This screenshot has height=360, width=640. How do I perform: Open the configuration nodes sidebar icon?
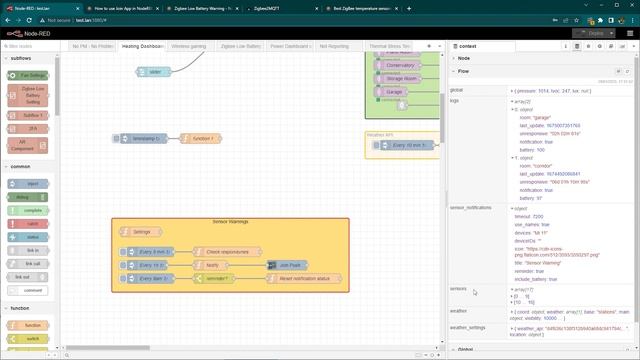coord(600,46)
